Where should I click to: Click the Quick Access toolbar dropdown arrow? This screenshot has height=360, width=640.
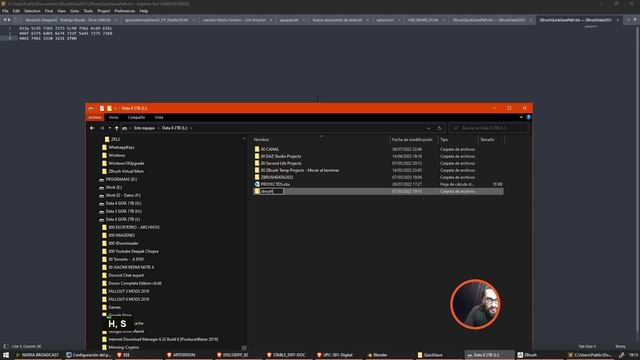pyautogui.click(x=116, y=108)
